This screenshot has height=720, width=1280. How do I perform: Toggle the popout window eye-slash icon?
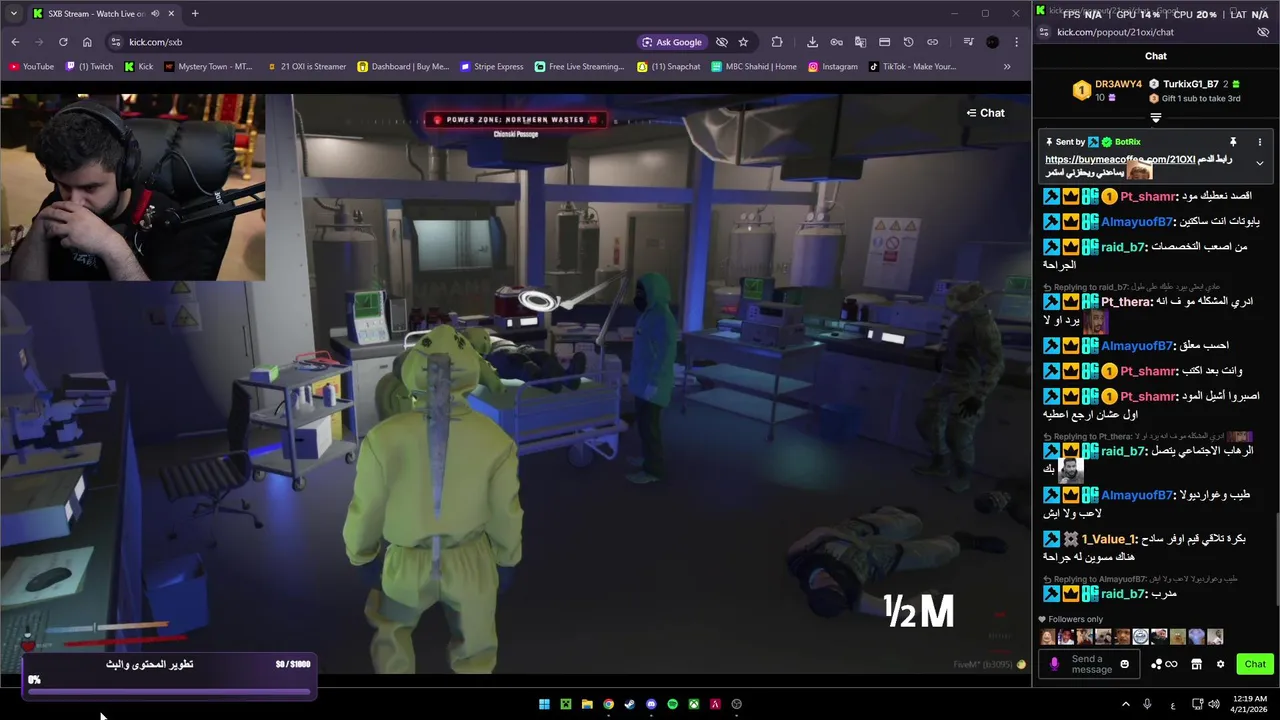(x=1263, y=32)
